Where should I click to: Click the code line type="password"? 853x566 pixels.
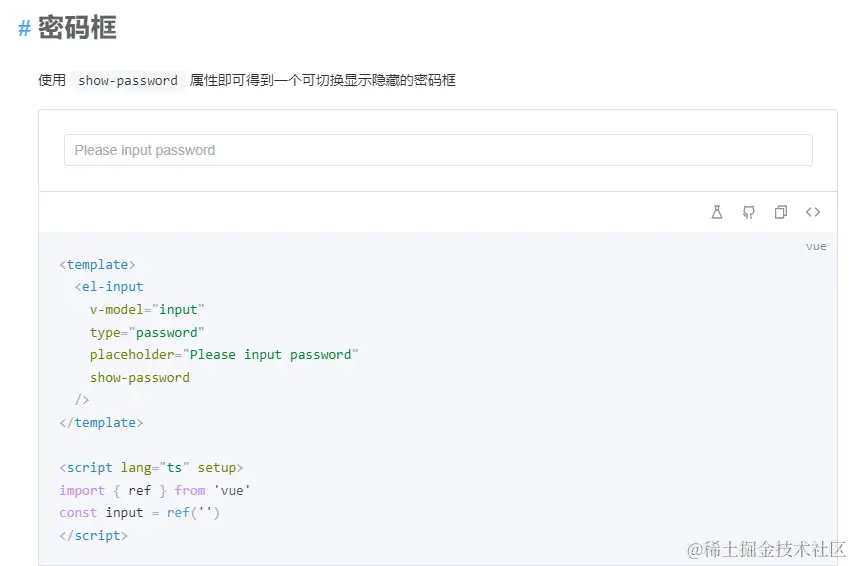(147, 333)
